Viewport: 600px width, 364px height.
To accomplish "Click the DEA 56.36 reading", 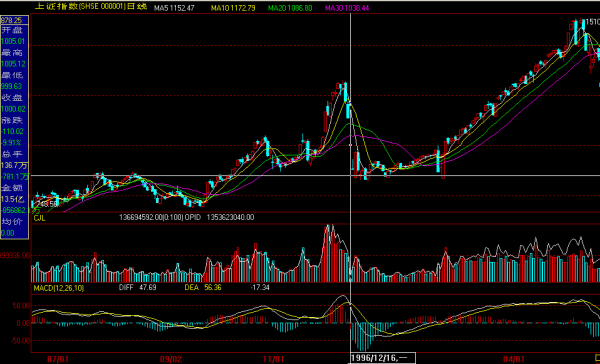I will [x=203, y=287].
